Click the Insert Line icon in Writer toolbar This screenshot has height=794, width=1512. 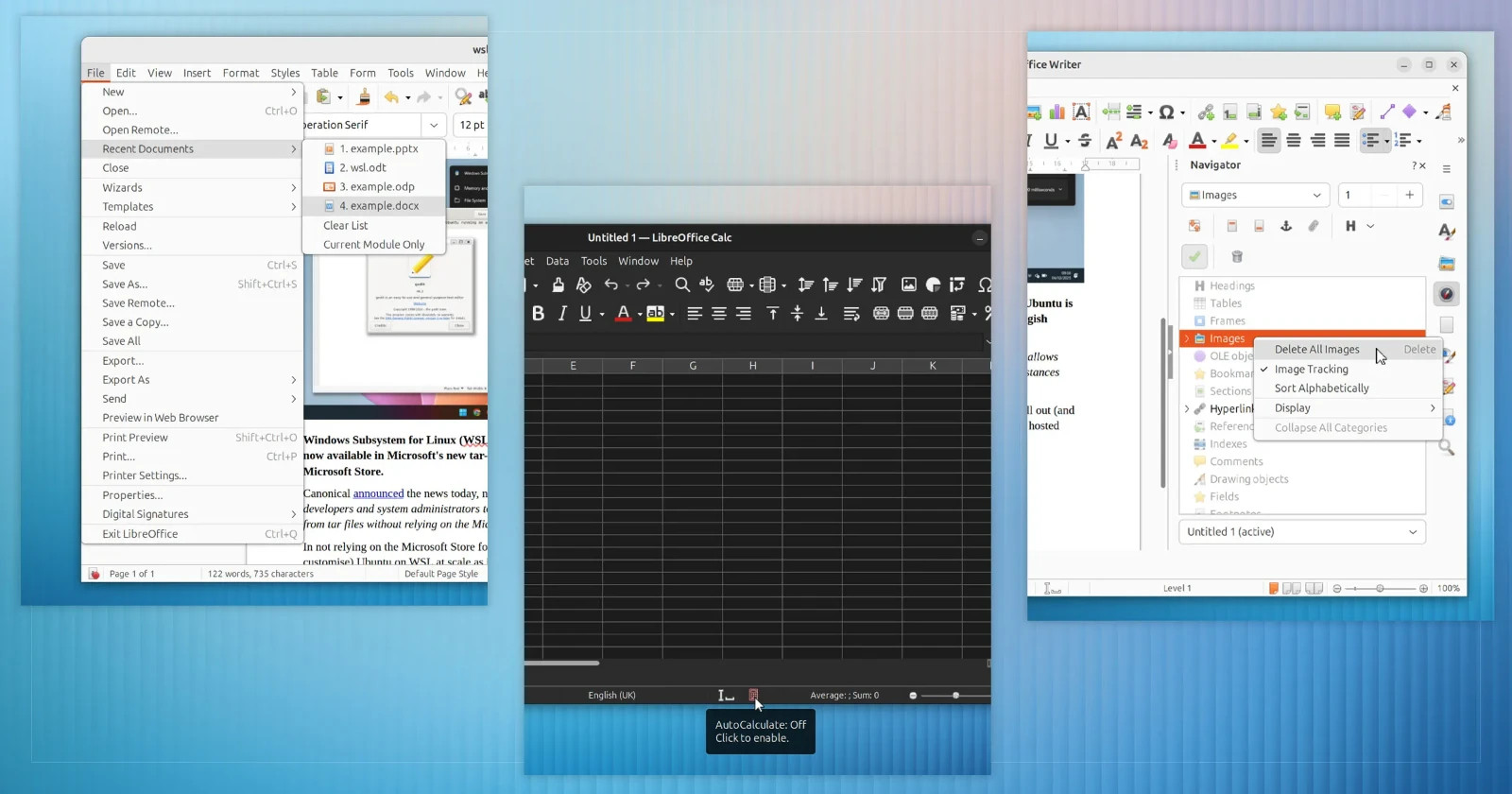(1386, 112)
